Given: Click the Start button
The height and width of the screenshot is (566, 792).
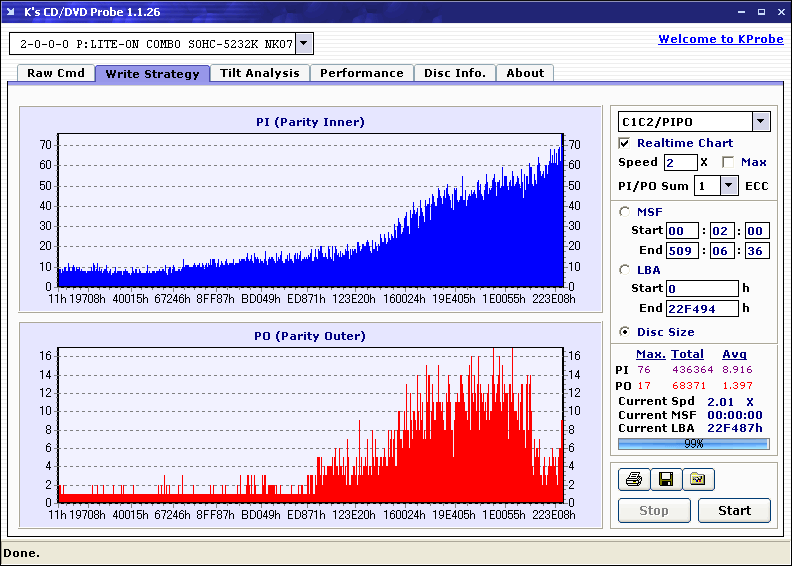Looking at the screenshot, I should click(734, 510).
